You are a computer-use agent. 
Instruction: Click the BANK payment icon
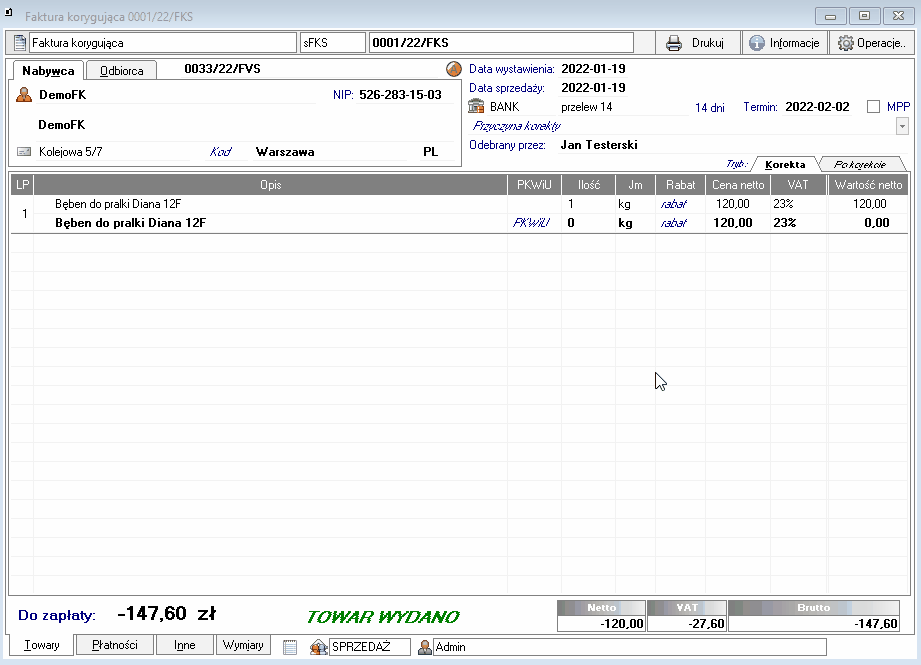pos(477,107)
